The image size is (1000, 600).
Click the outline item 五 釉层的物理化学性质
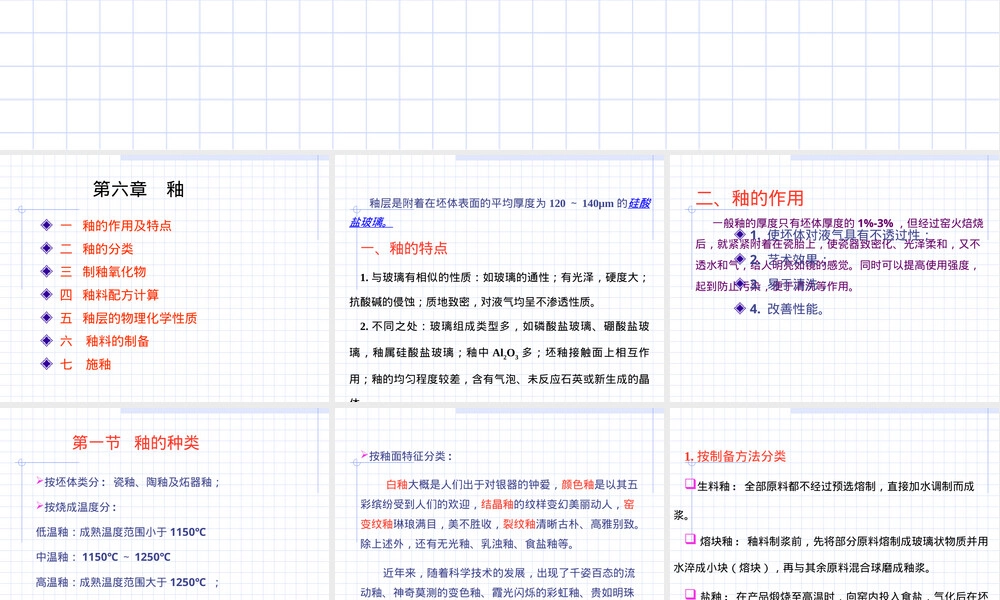[128, 318]
